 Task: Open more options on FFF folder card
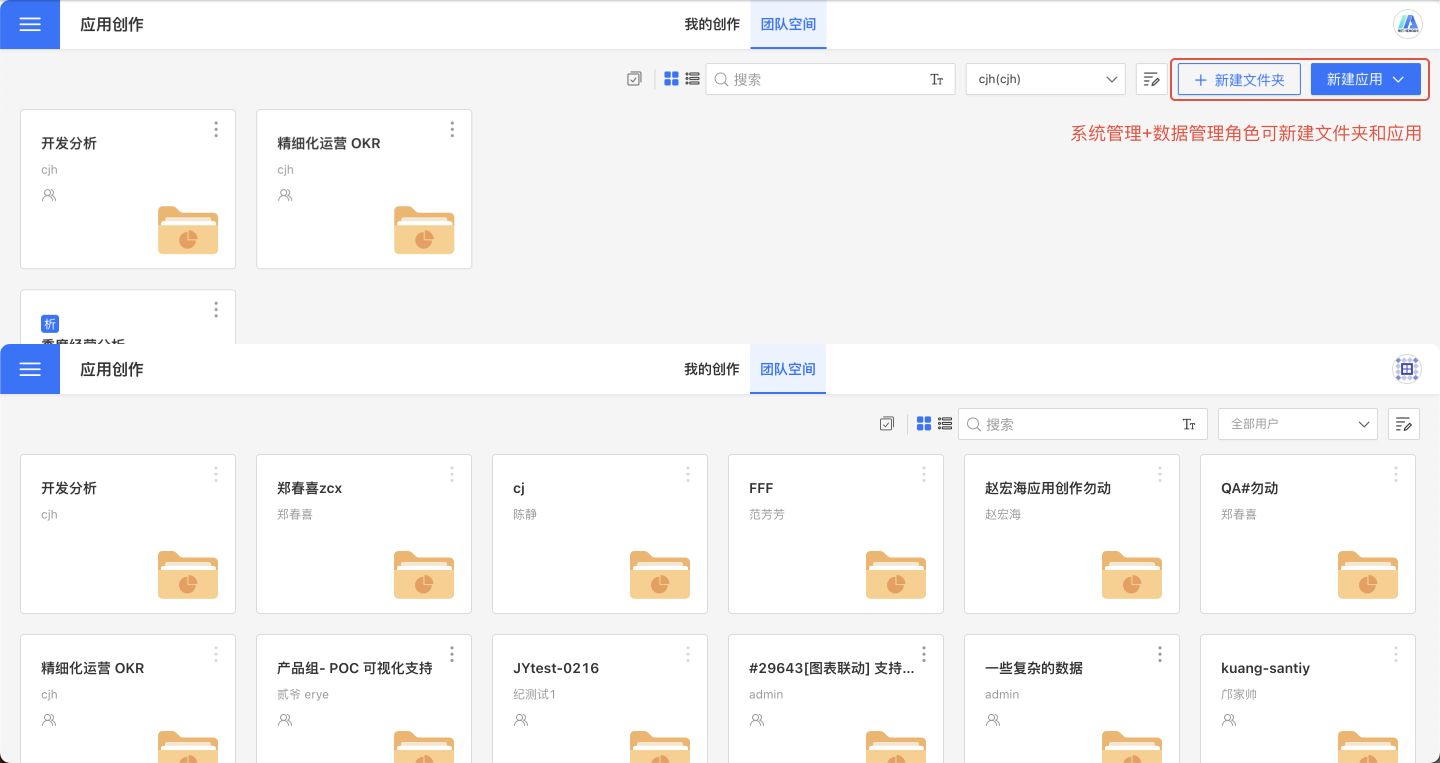coord(924,474)
